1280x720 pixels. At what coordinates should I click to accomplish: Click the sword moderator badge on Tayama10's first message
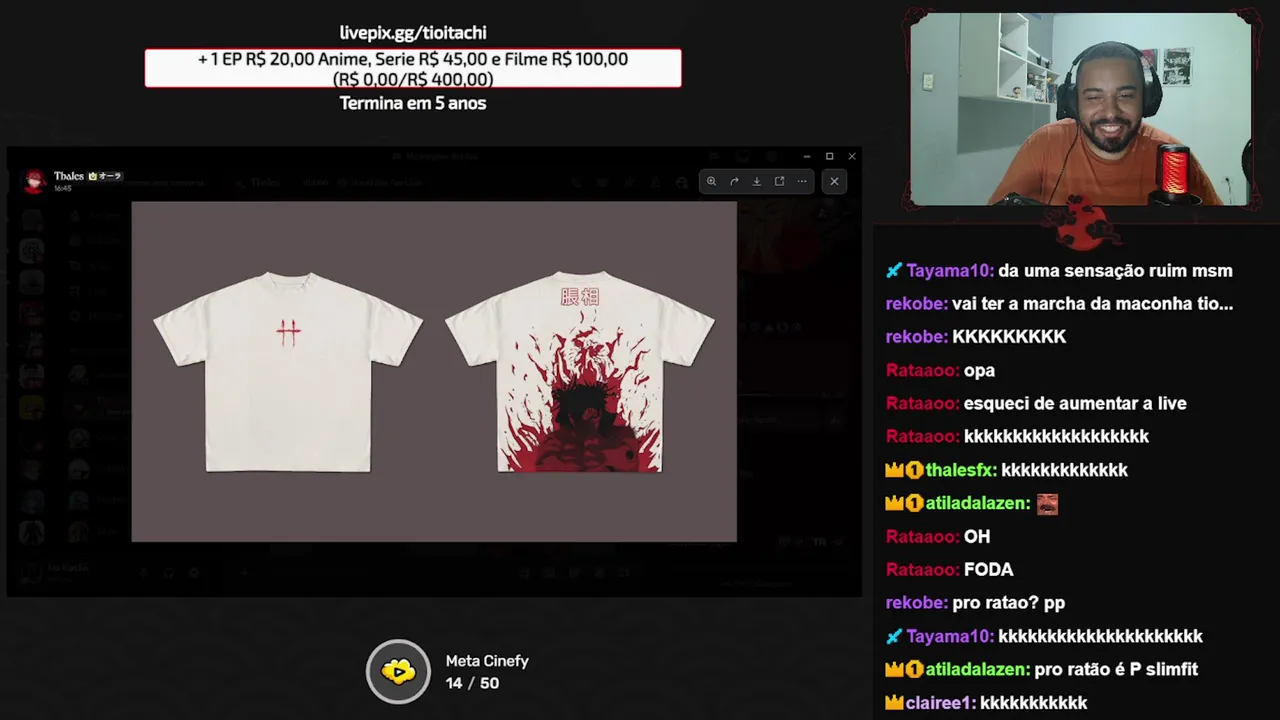point(894,270)
